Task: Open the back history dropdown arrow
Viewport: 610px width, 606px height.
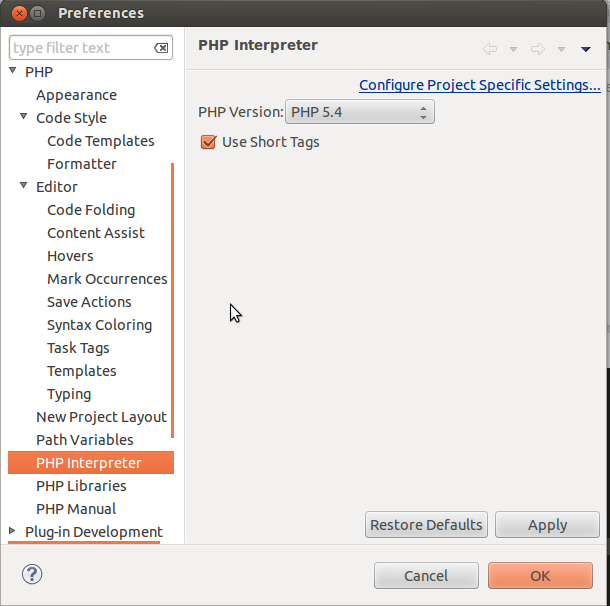Action: click(x=514, y=49)
